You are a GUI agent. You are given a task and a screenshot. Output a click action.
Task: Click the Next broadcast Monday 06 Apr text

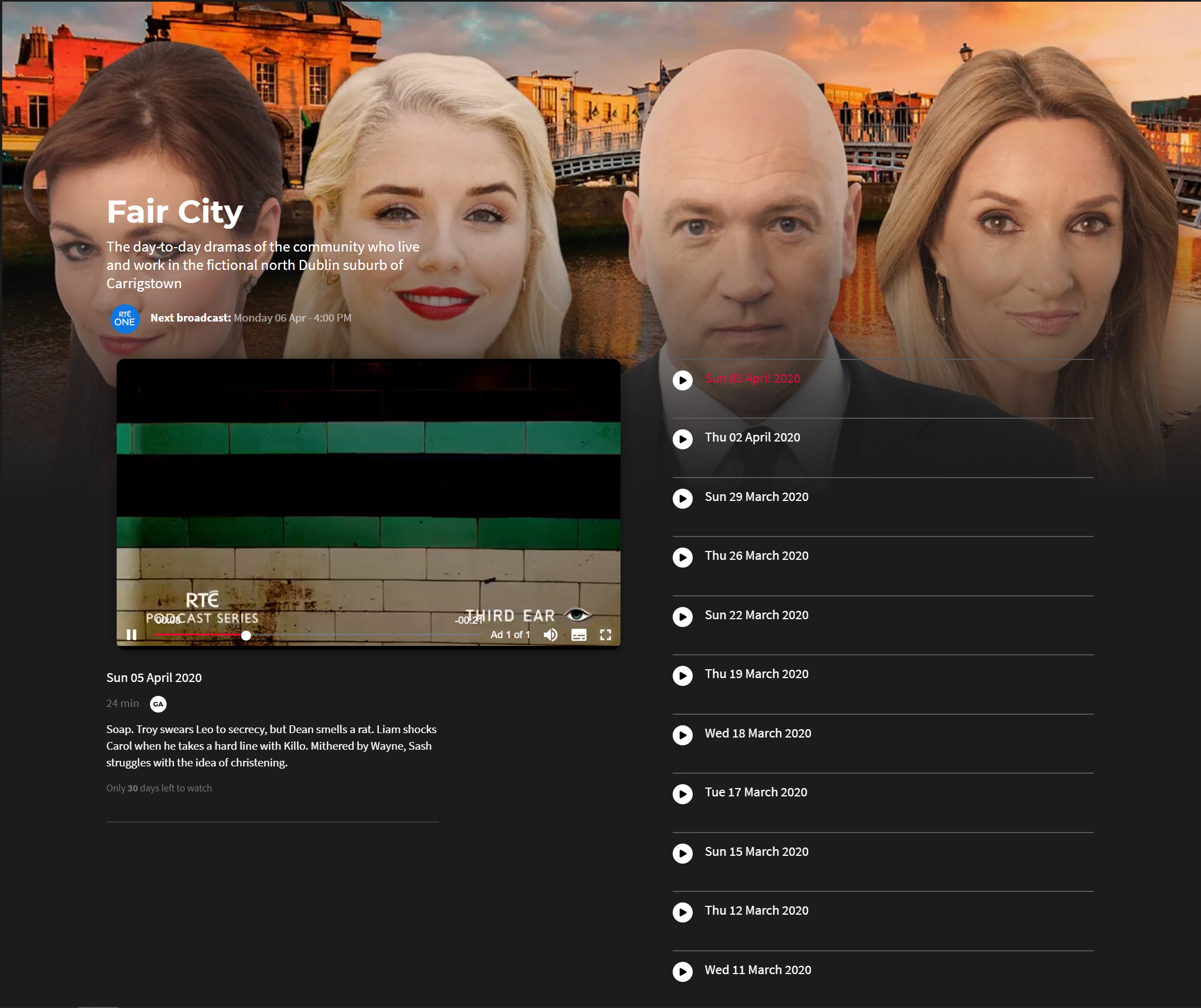pyautogui.click(x=251, y=318)
